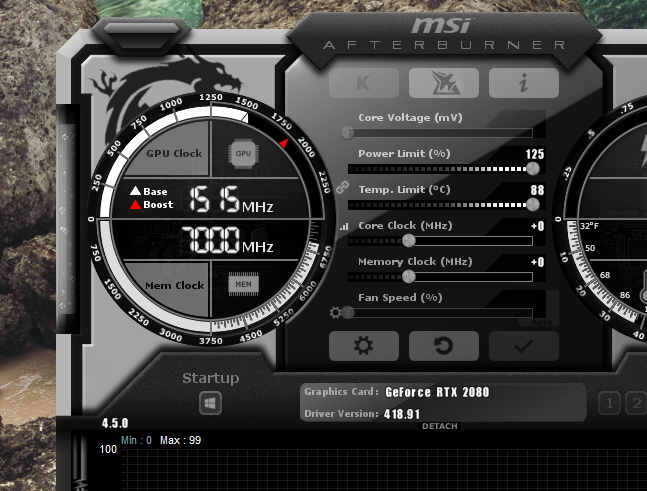Click the Core Clock +0 value
This screenshot has height=491, width=647.
[x=538, y=226]
